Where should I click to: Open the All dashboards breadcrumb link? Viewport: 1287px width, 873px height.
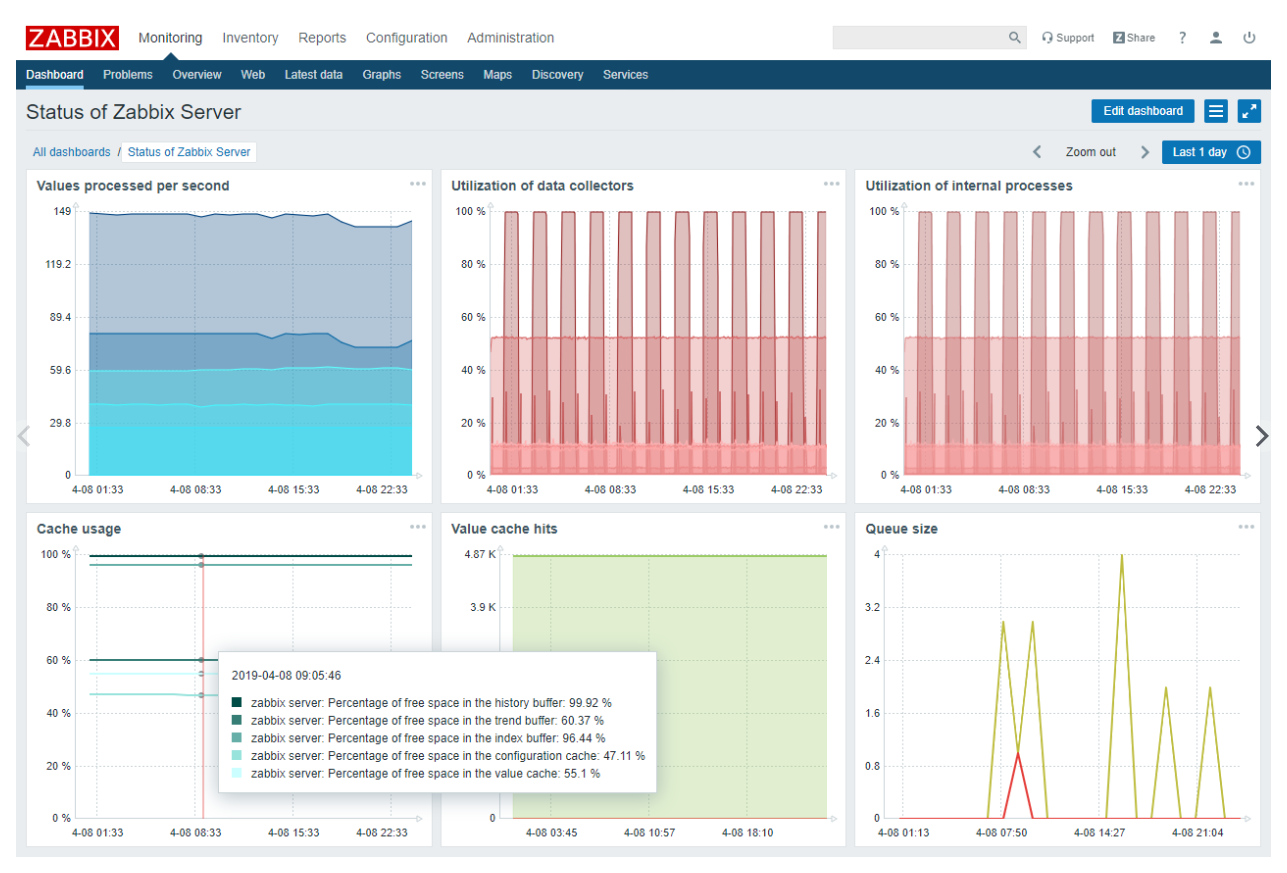(x=72, y=152)
